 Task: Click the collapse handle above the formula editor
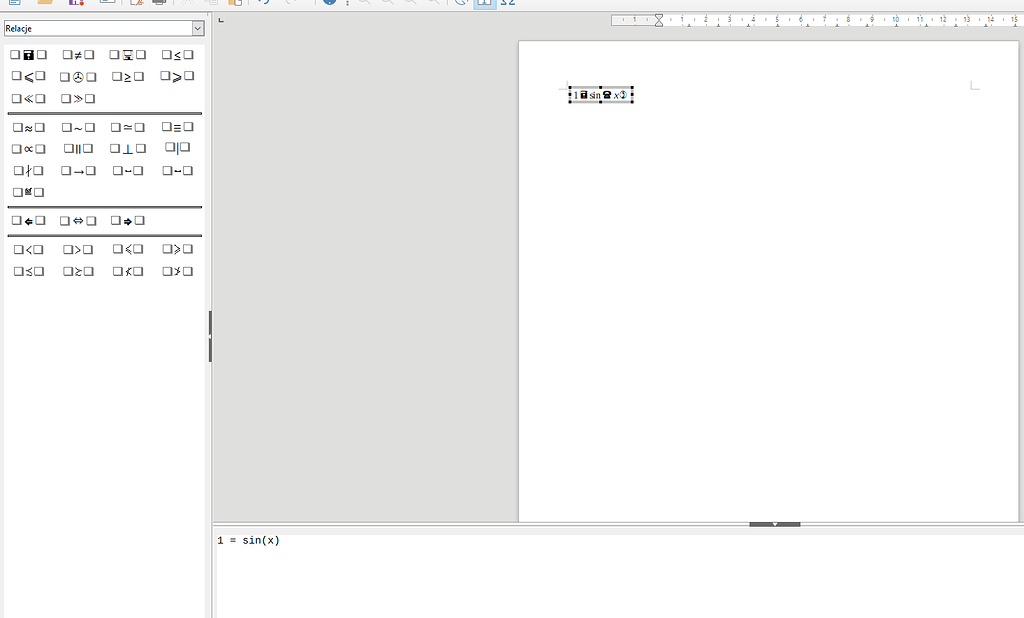[x=774, y=524]
